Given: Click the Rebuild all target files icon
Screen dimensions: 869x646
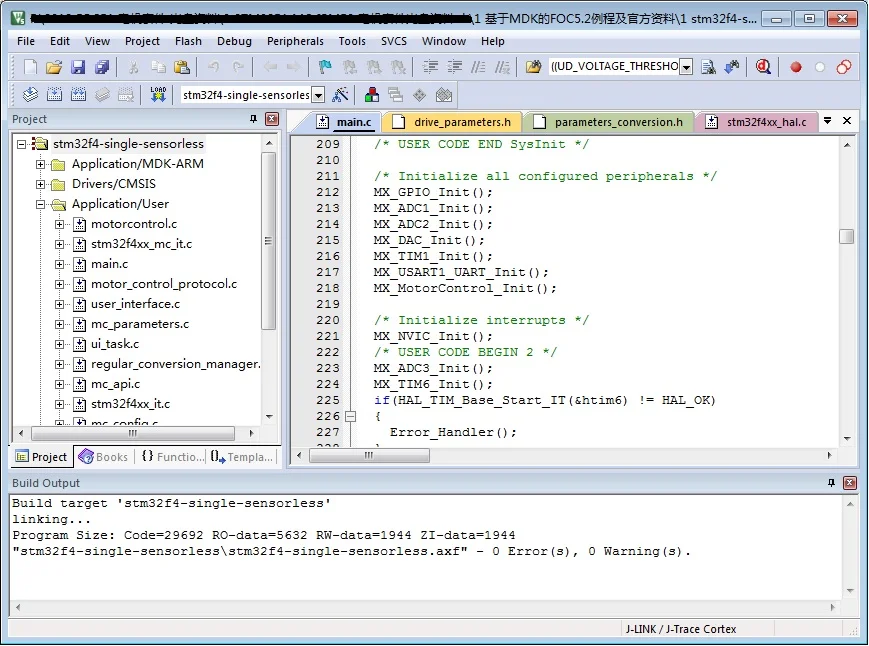Looking at the screenshot, I should click(x=78, y=95).
